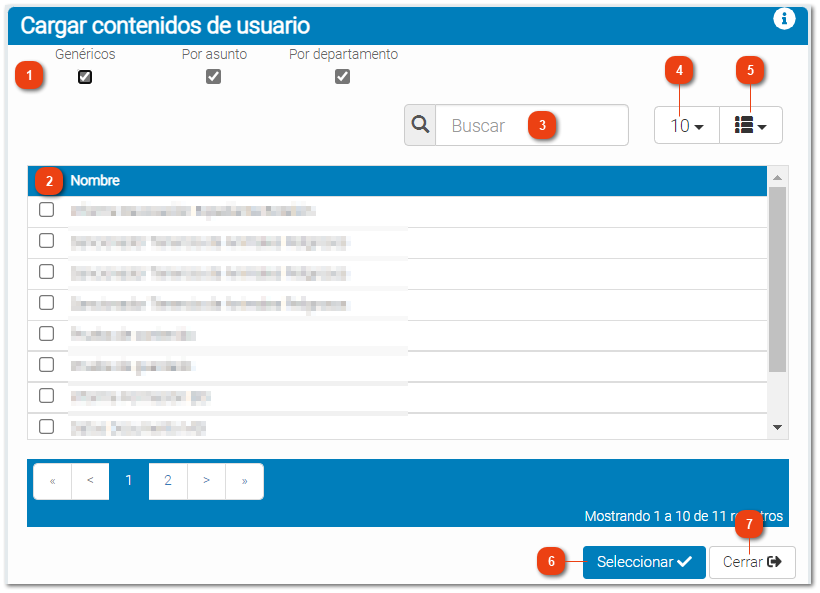Screen dimensions: 820x593
Task: Click the magnifier search icon
Action: tap(420, 125)
